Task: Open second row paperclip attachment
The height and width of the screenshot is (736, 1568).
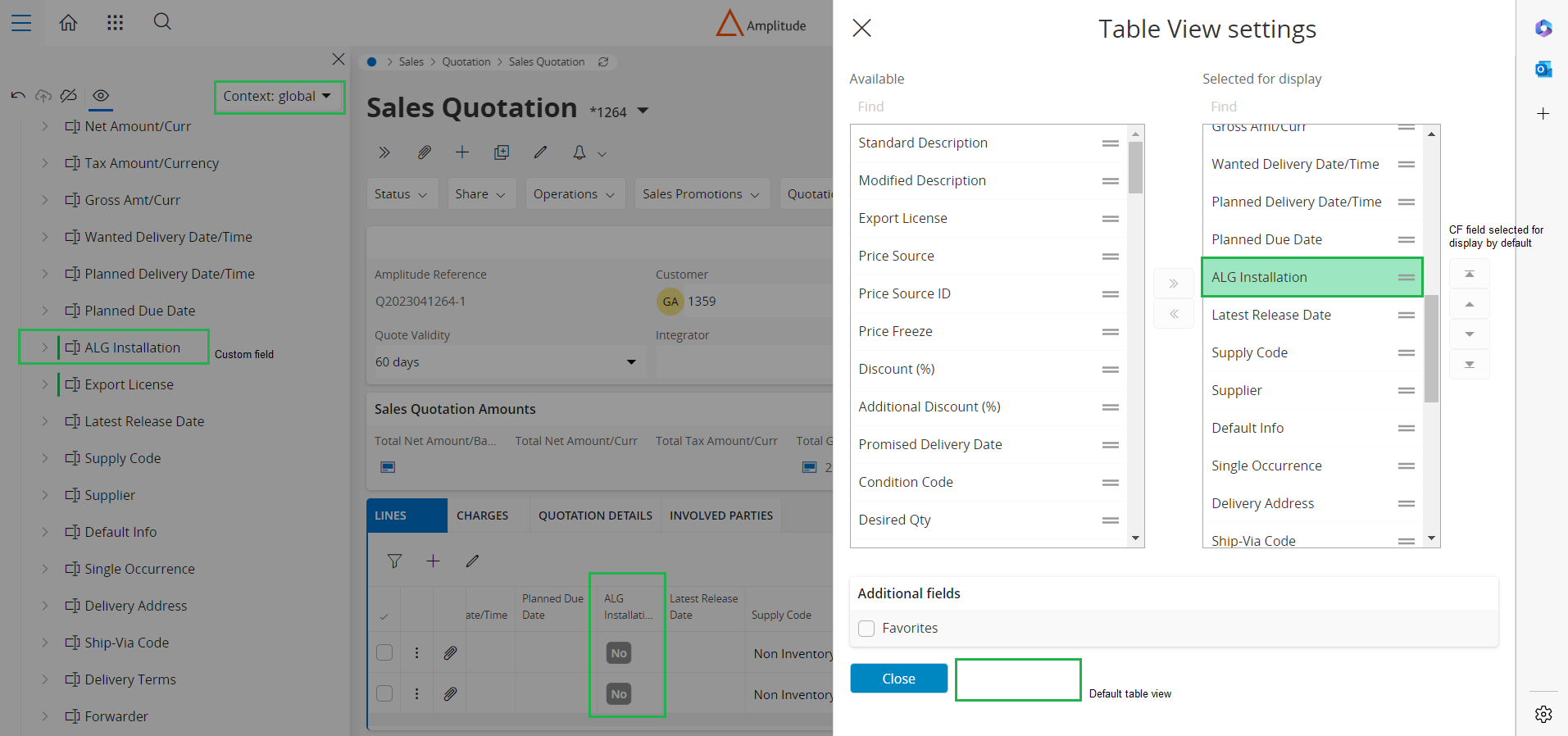Action: 450,694
